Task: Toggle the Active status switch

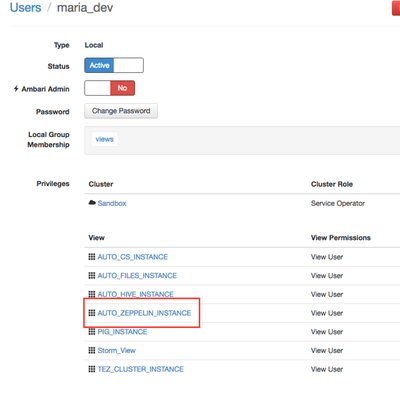Action: click(114, 65)
